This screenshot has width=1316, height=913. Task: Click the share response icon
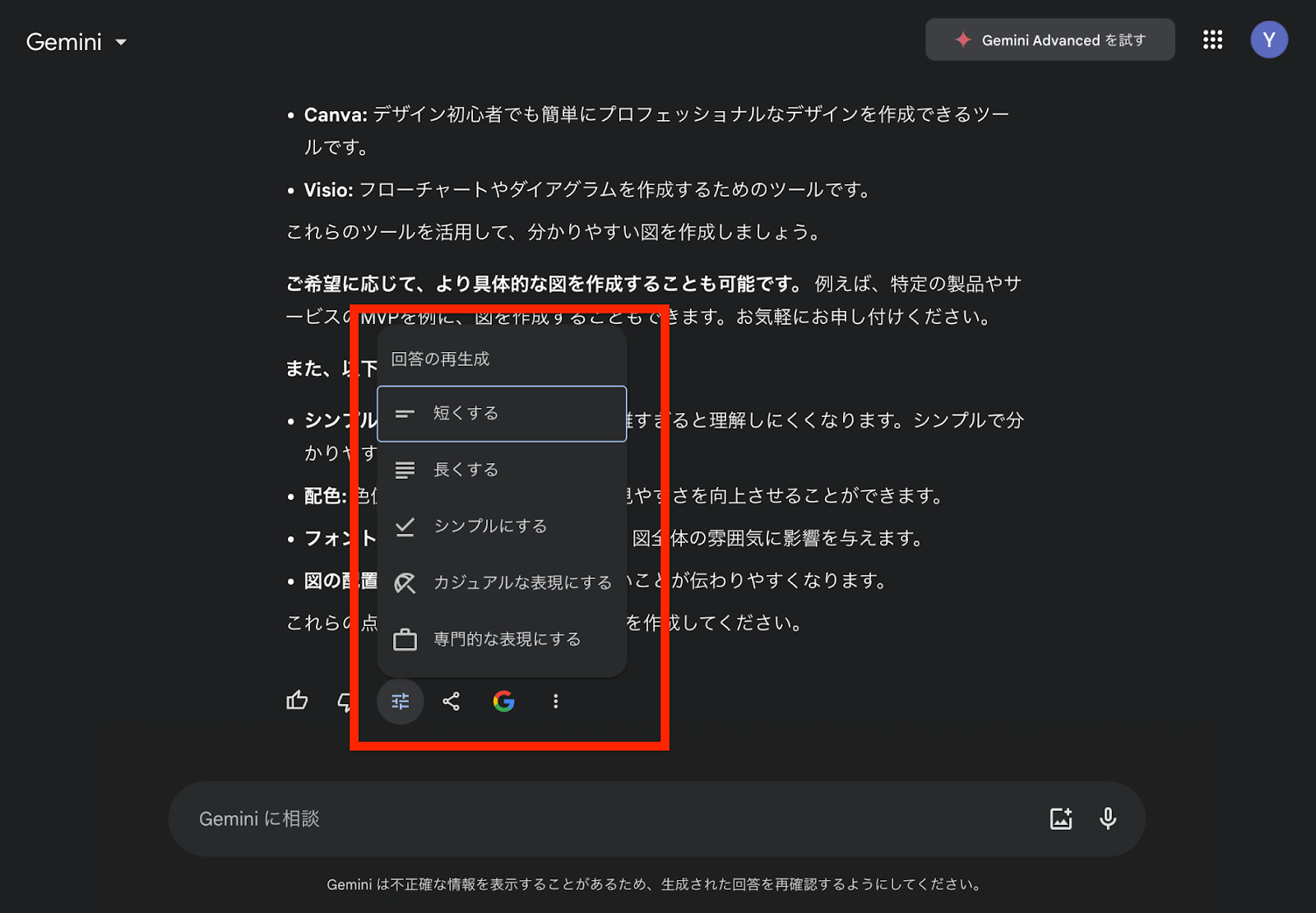451,702
